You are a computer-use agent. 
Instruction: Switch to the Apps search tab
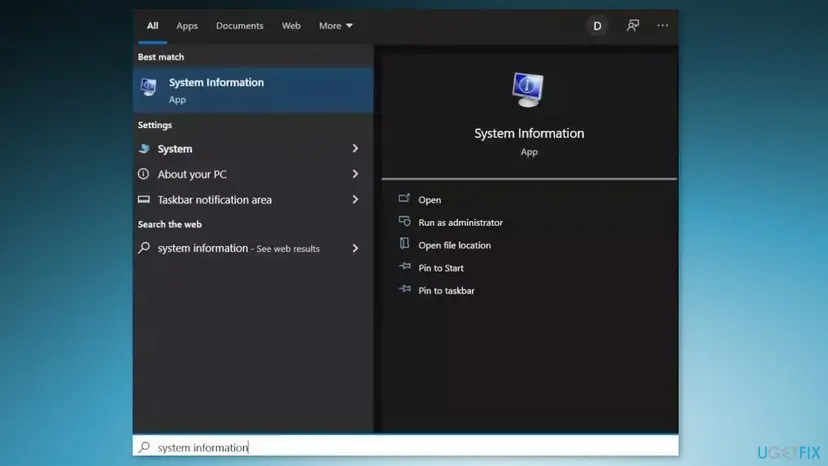[x=187, y=25]
